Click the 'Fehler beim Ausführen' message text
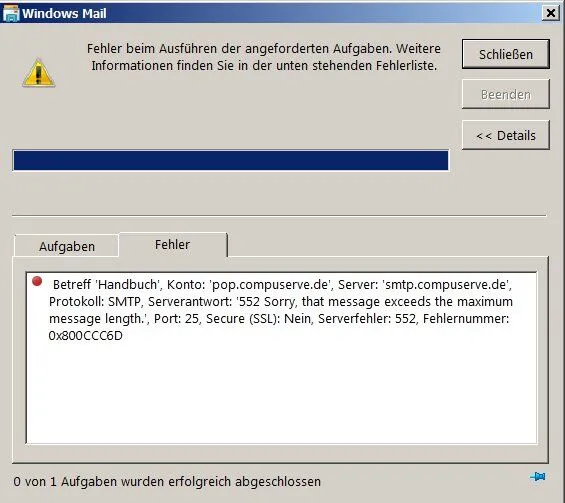This screenshot has height=503, width=565. coord(264,57)
